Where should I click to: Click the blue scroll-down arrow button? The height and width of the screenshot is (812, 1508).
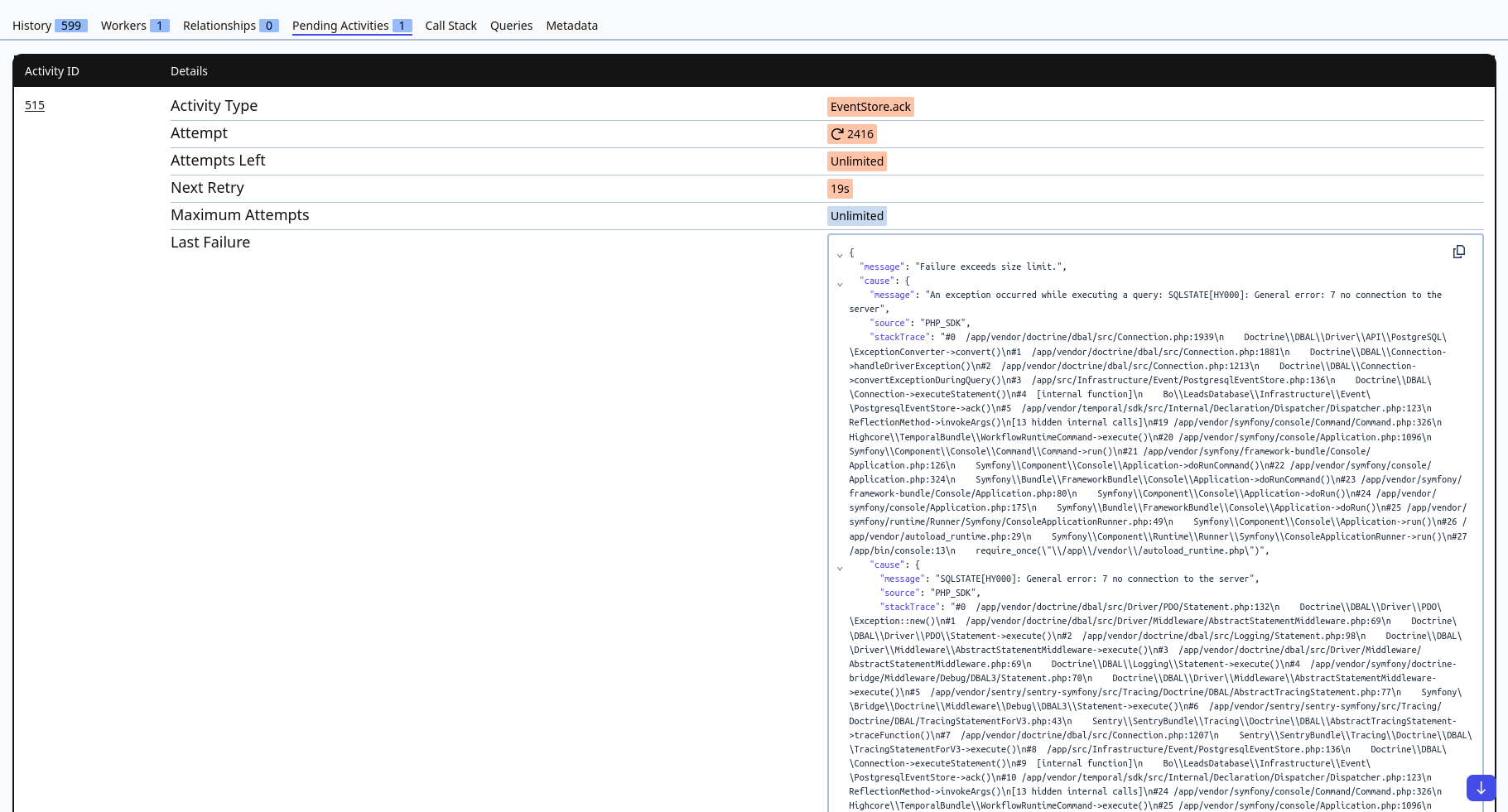1481,788
